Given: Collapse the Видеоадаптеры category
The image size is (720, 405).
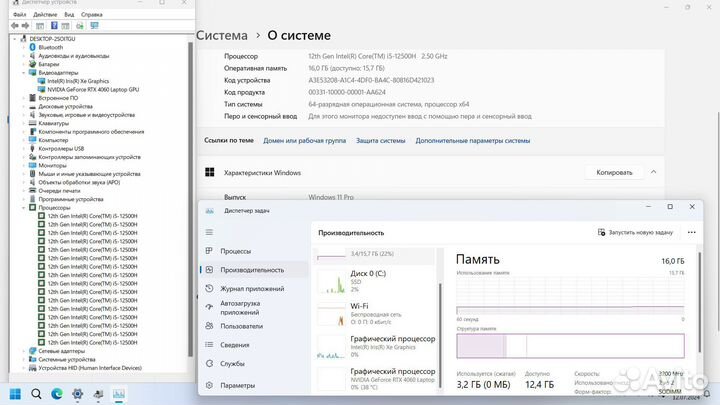Looking at the screenshot, I should [x=24, y=73].
